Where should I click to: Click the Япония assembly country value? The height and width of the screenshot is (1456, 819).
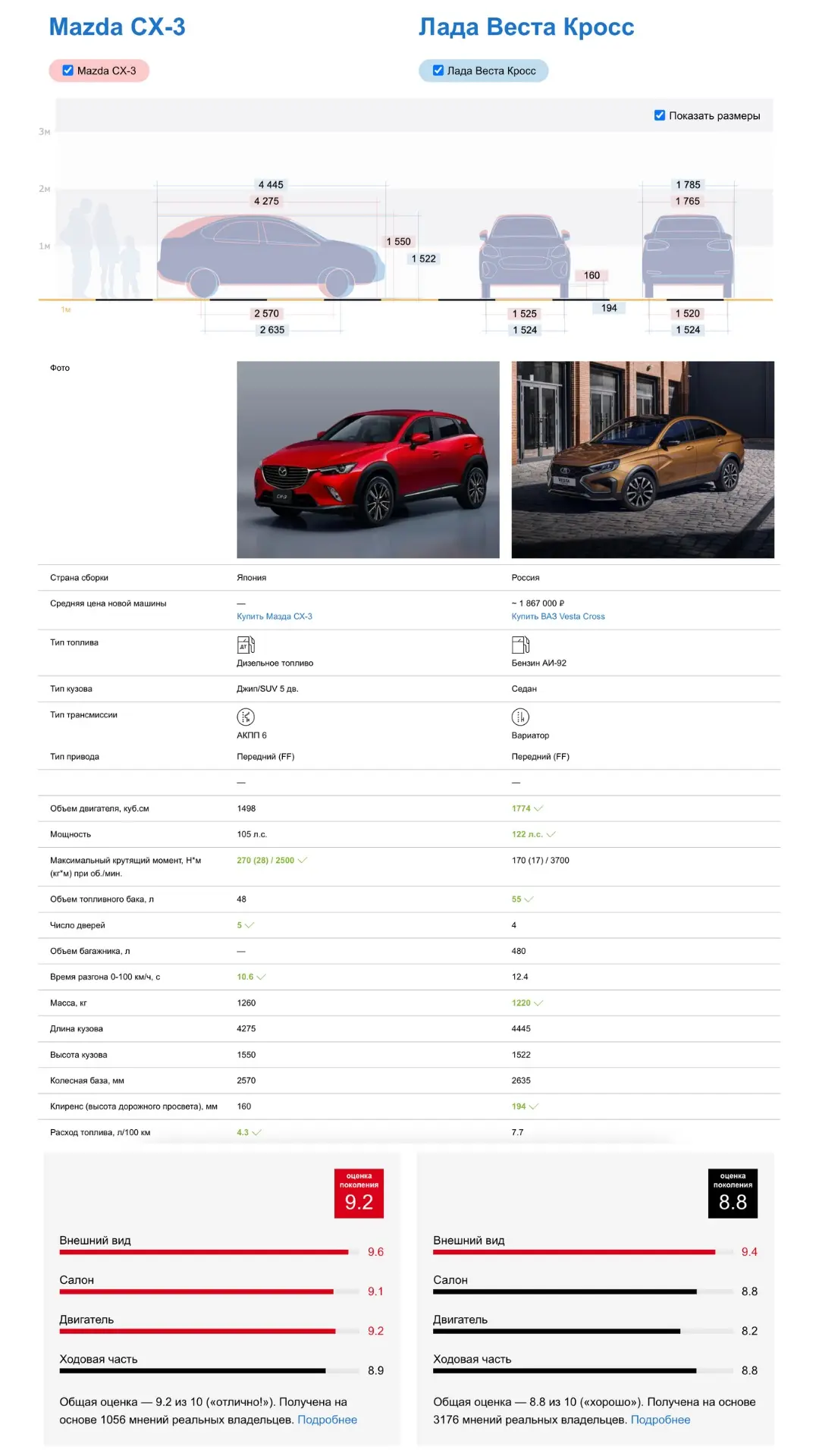coord(252,578)
